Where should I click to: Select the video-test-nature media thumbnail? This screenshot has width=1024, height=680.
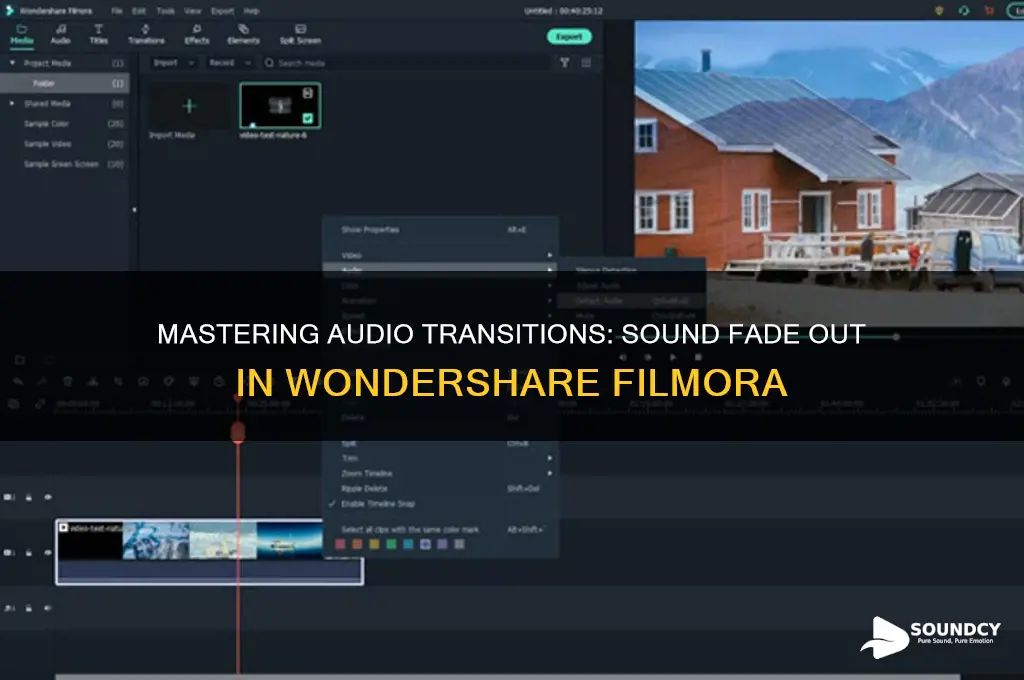tap(280, 105)
